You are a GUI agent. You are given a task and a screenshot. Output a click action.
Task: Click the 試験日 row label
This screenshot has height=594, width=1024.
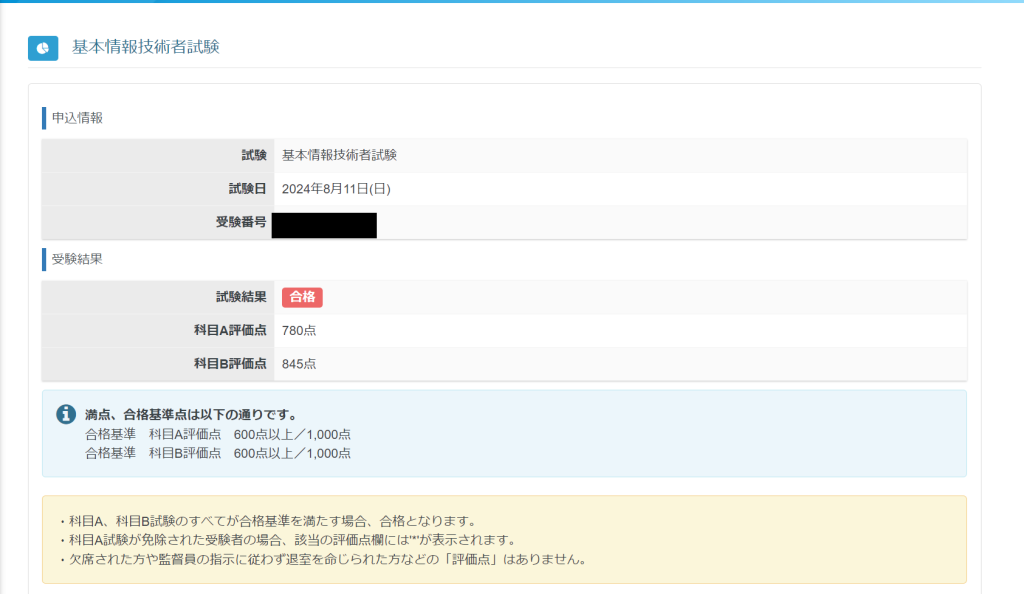pyautogui.click(x=247, y=188)
